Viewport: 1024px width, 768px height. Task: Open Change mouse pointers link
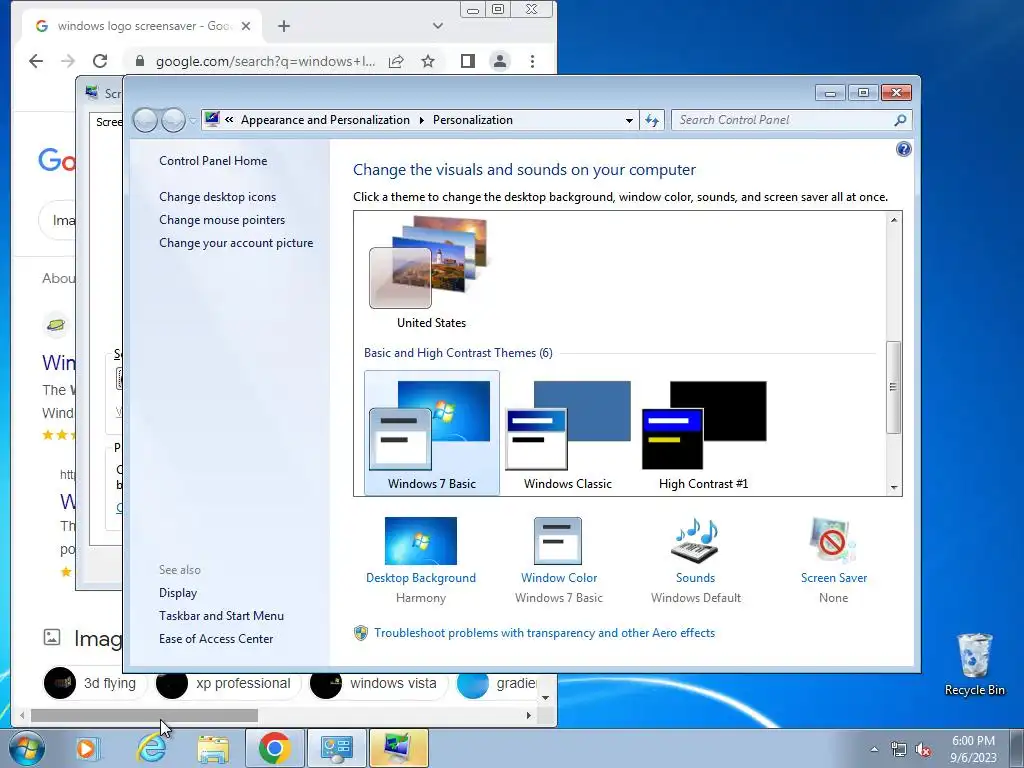point(222,219)
